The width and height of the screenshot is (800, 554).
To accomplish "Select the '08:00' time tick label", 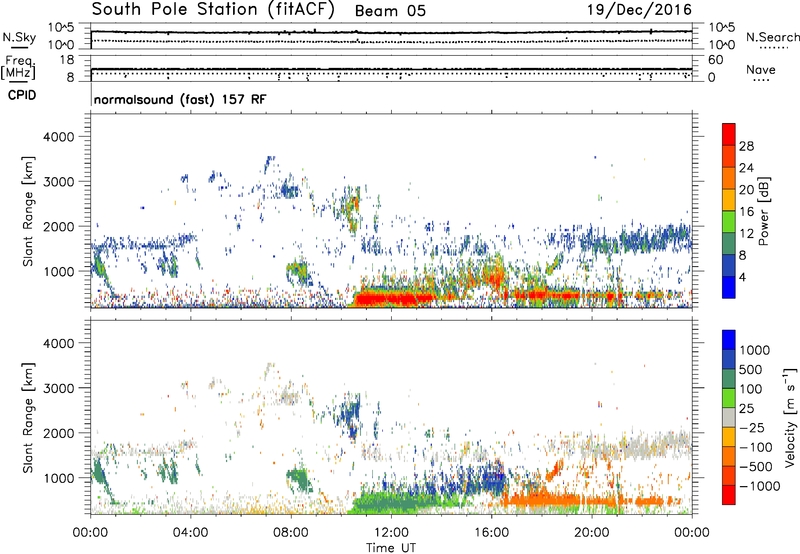I will tap(291, 533).
